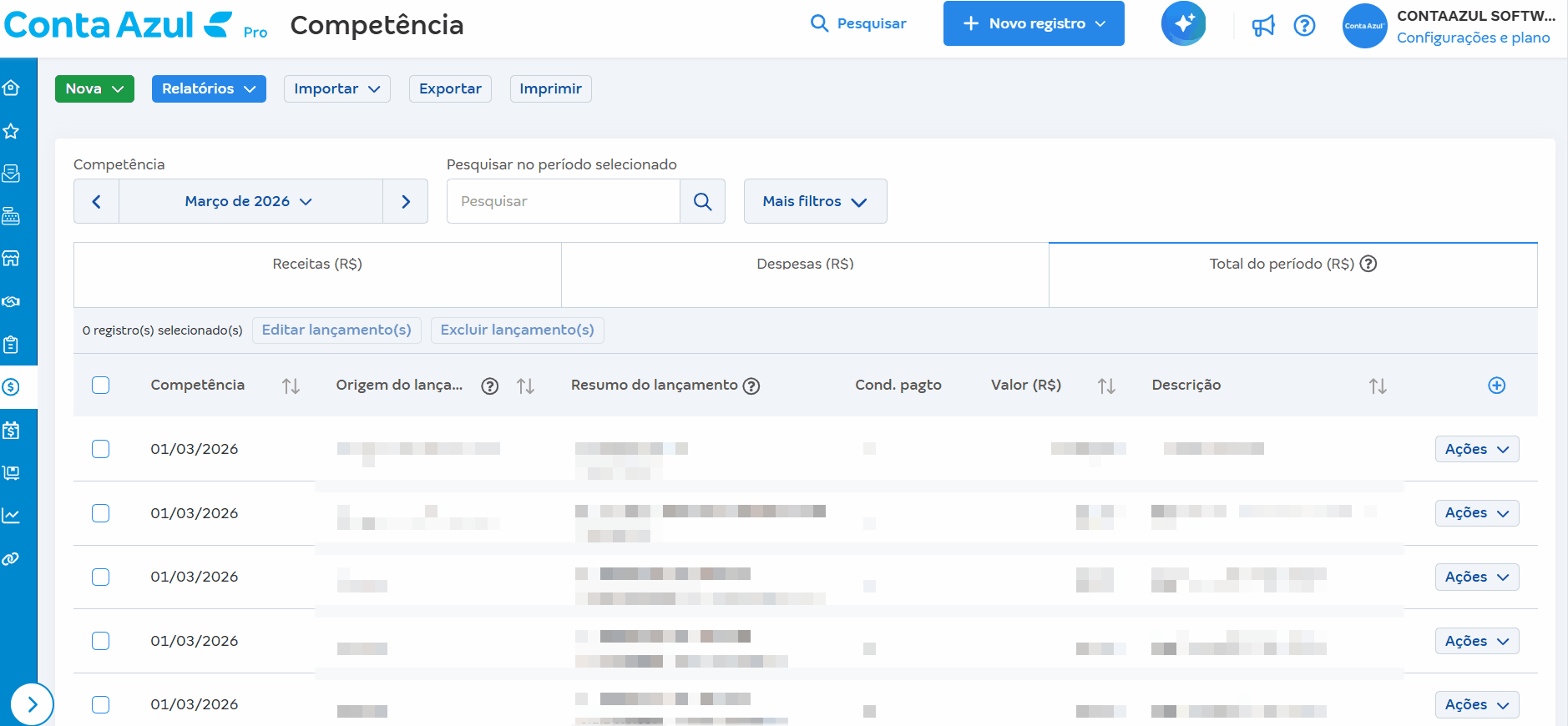This screenshot has height=726, width=1568.
Task: Open the link integrations sidebar icon
Action: click(x=11, y=559)
